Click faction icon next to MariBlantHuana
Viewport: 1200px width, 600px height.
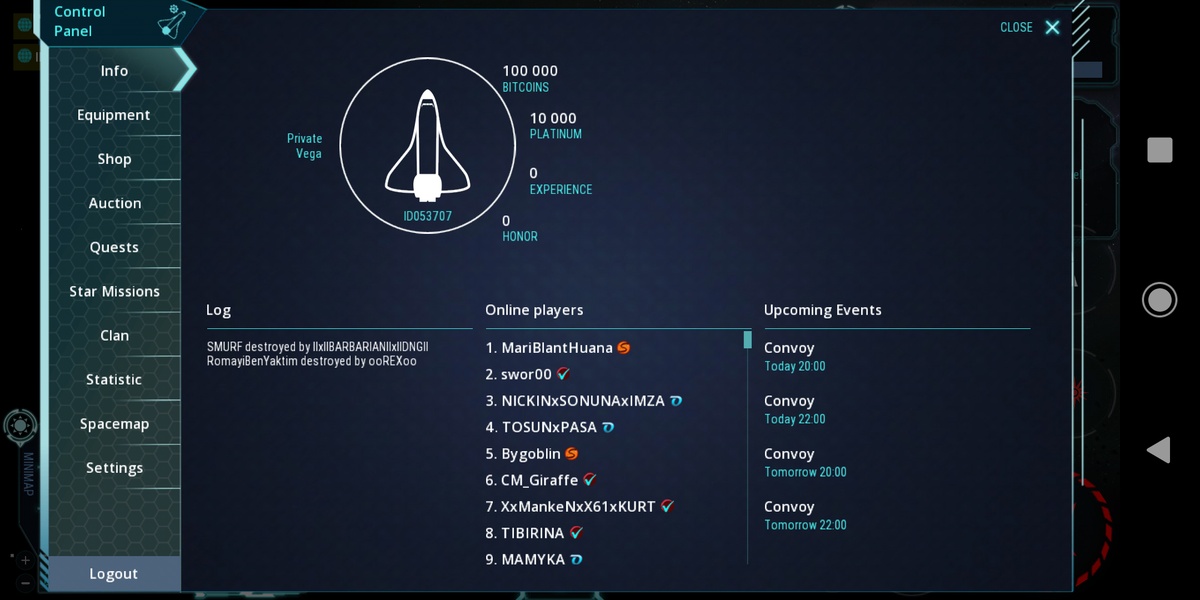click(624, 348)
